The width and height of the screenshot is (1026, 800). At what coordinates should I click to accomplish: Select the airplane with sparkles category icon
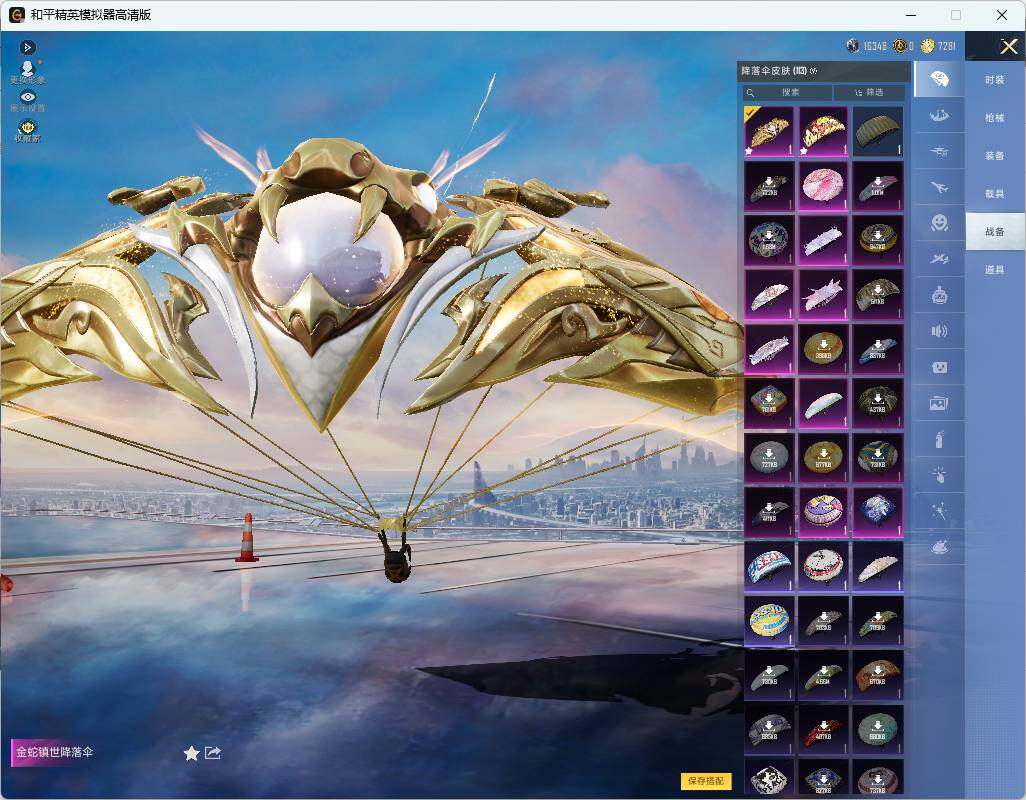pyautogui.click(x=939, y=259)
